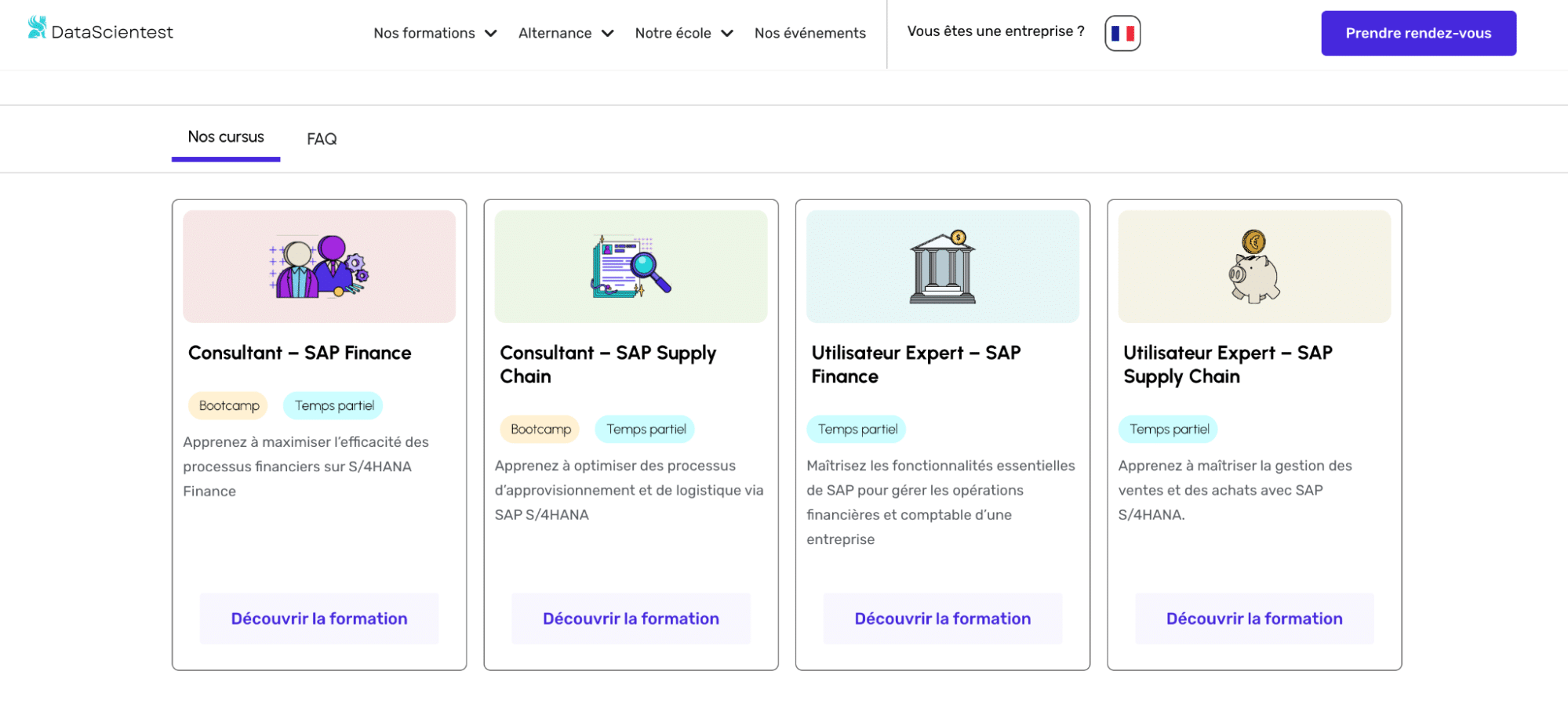Click the two consultants illustration icon
This screenshot has width=1568, height=704.
318,267
